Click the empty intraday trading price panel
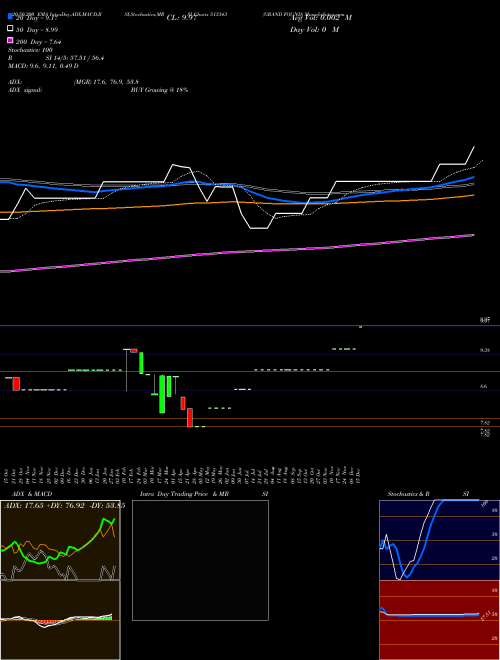Screen dimensions: 500x660 200,560
